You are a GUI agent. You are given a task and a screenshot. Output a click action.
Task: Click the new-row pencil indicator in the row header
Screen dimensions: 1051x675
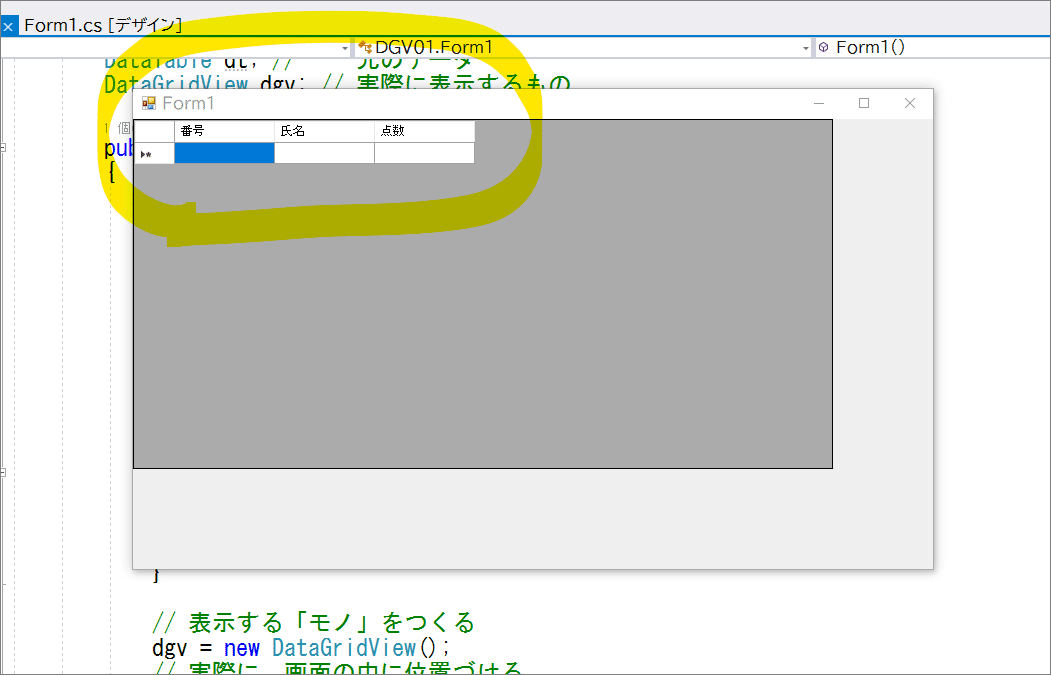pyautogui.click(x=148, y=152)
